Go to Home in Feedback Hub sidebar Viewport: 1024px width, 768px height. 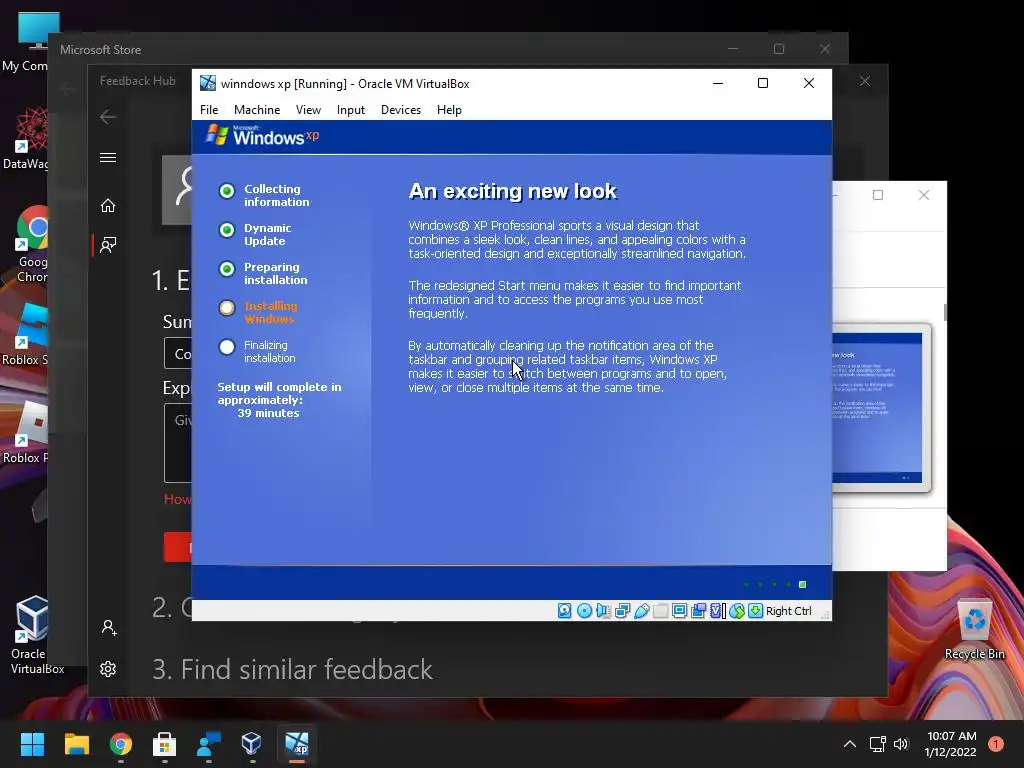click(x=108, y=206)
